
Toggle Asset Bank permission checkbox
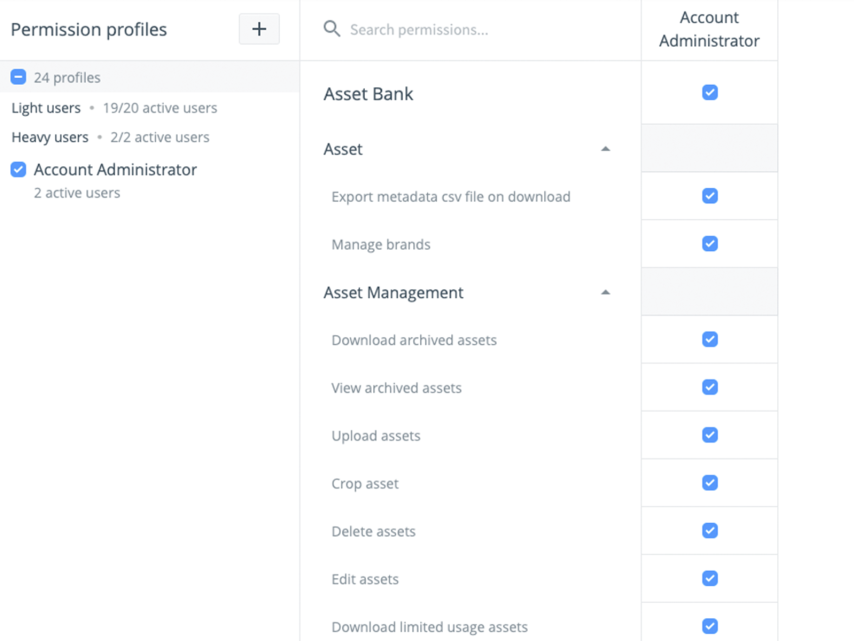click(x=710, y=92)
